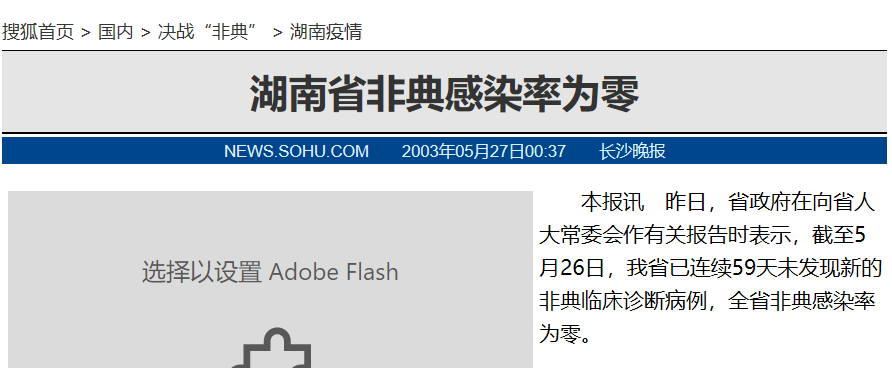Select the 湖南疫情 breadcrumb link
This screenshot has width=892, height=368.
point(326,32)
